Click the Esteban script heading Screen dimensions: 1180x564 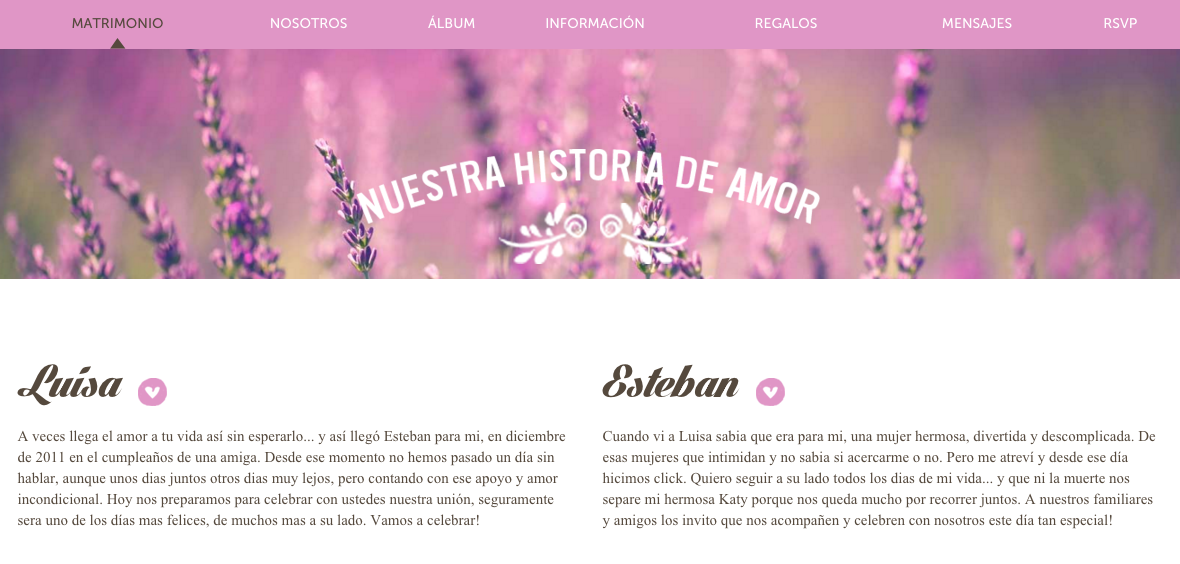tap(671, 383)
